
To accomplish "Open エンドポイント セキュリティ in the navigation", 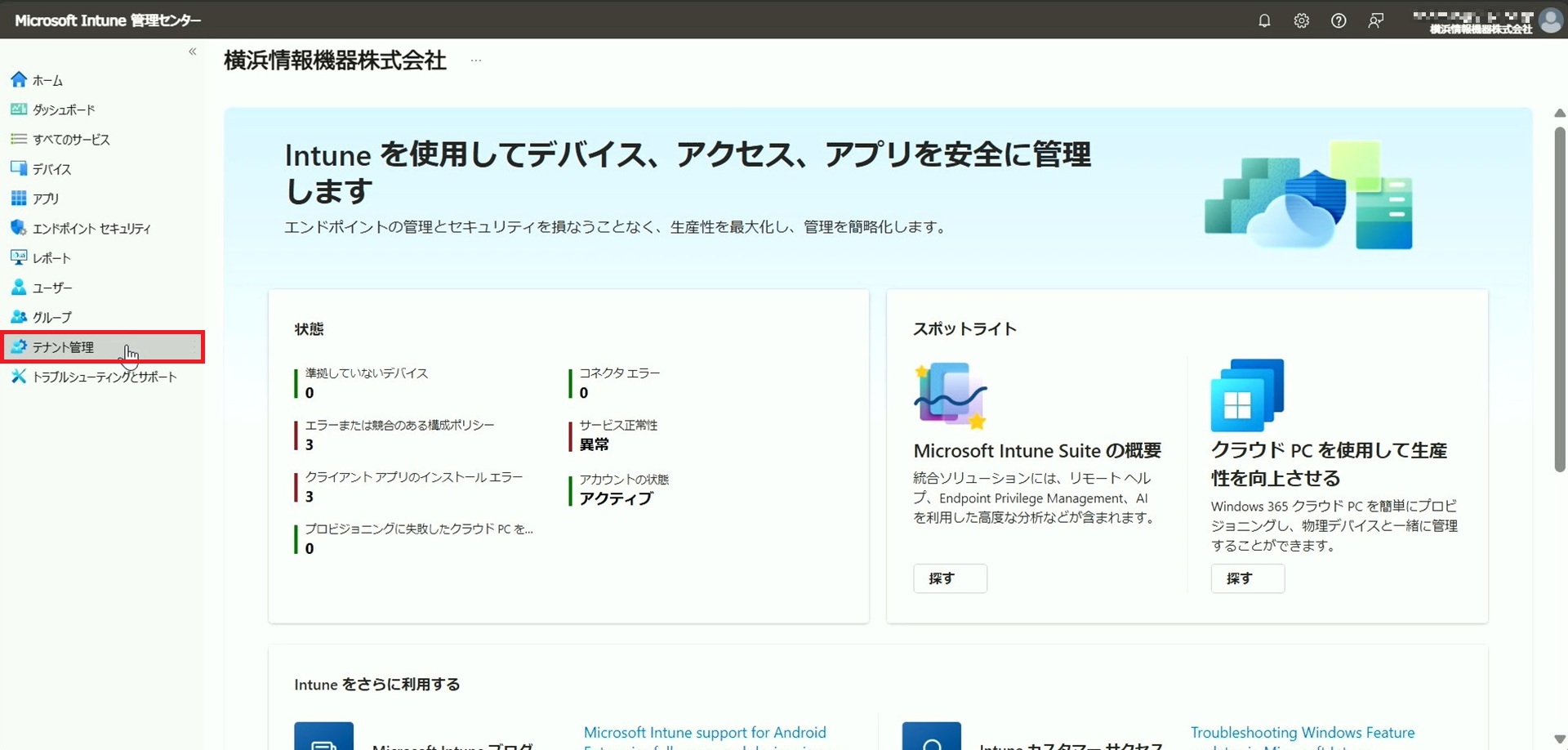I will coord(91,229).
